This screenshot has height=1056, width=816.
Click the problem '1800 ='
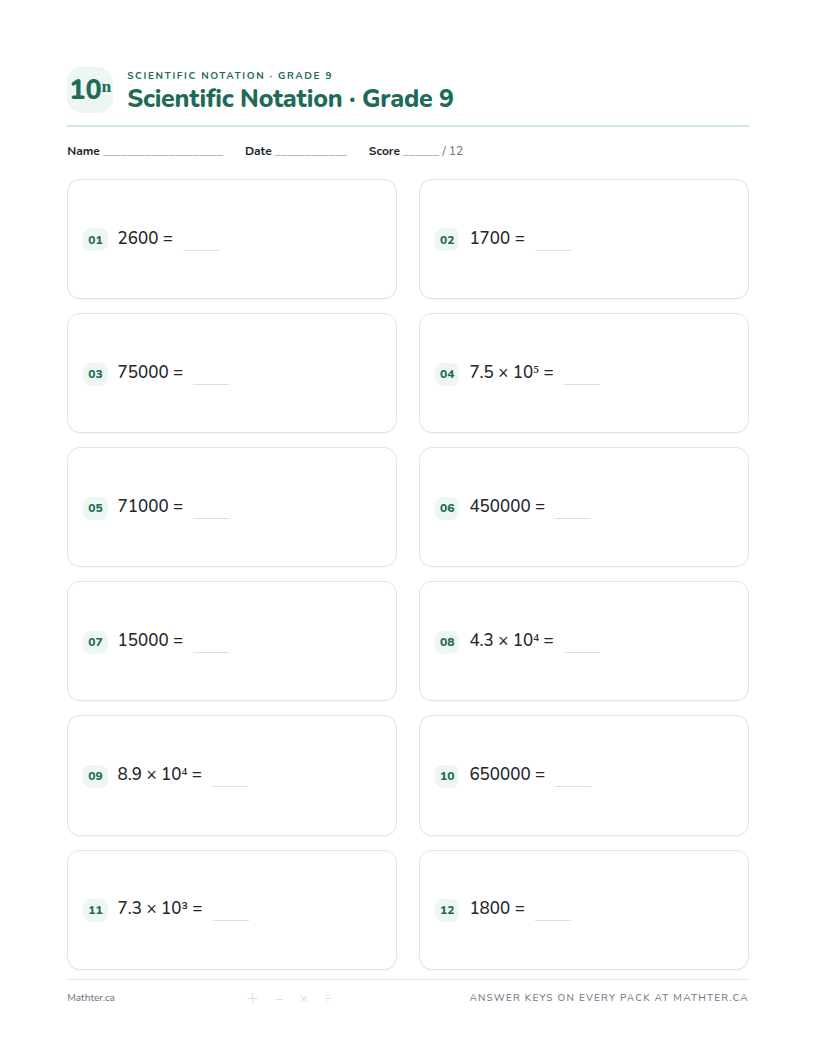click(497, 908)
